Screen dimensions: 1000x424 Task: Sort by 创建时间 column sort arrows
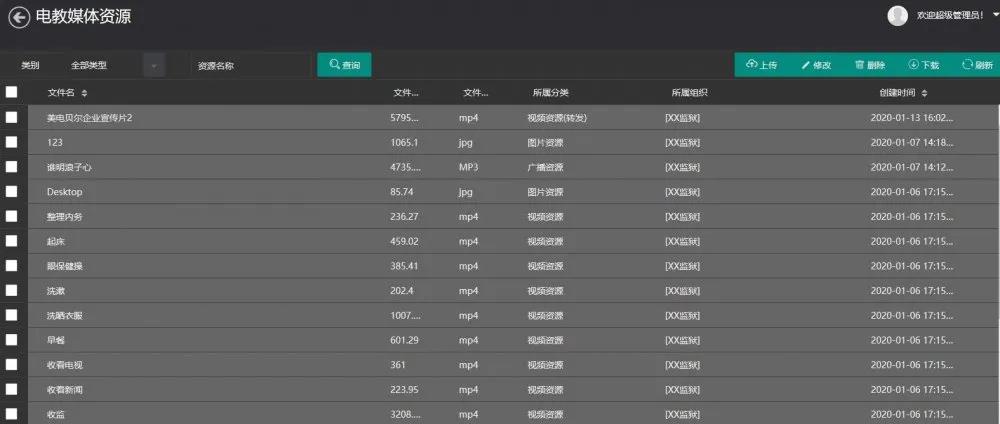coord(924,93)
